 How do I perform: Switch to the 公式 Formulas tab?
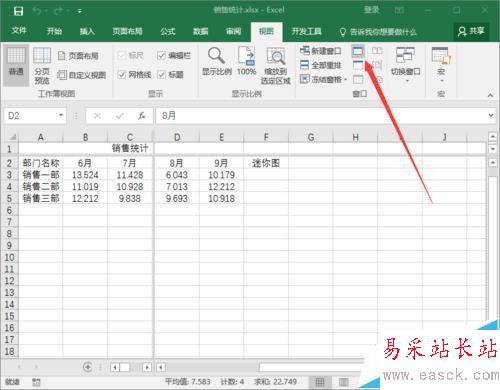[168, 31]
